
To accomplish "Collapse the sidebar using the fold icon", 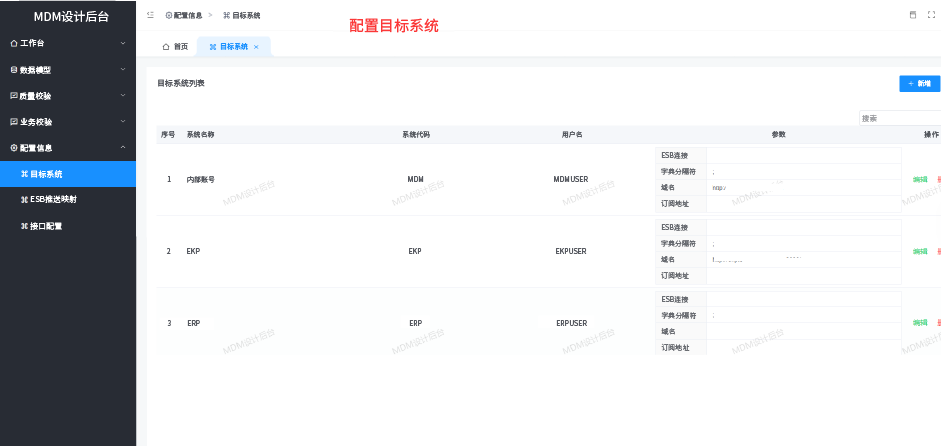I will pos(150,15).
